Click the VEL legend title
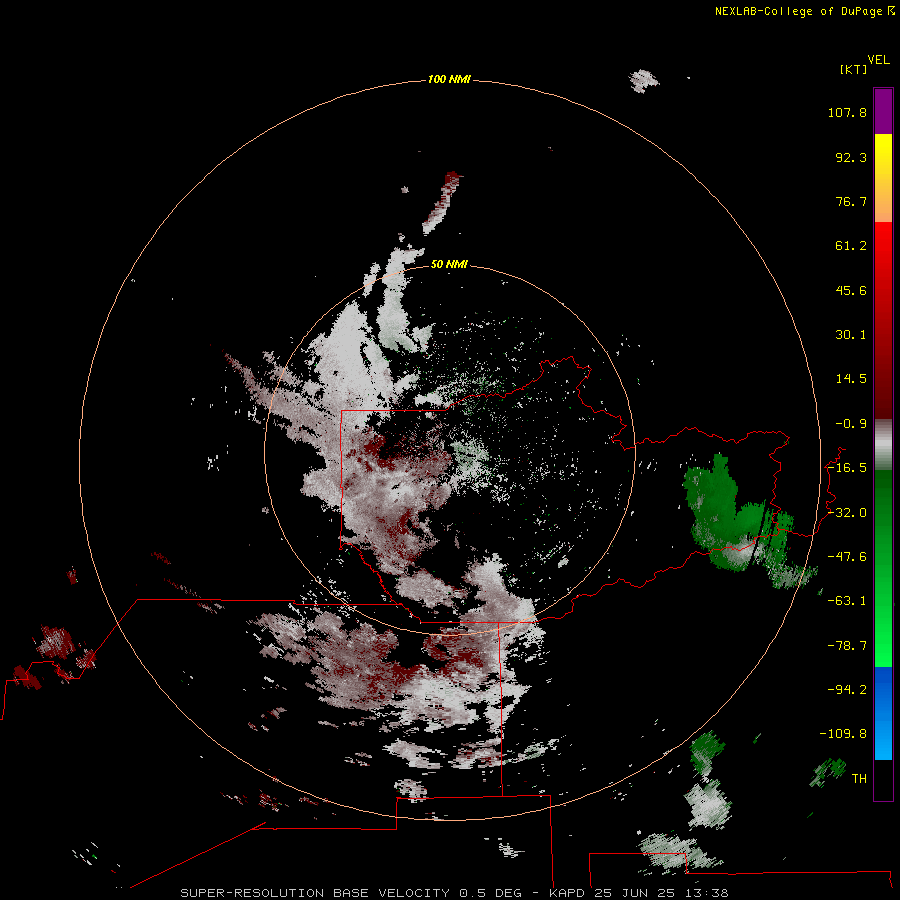The height and width of the screenshot is (900, 900). click(x=878, y=60)
